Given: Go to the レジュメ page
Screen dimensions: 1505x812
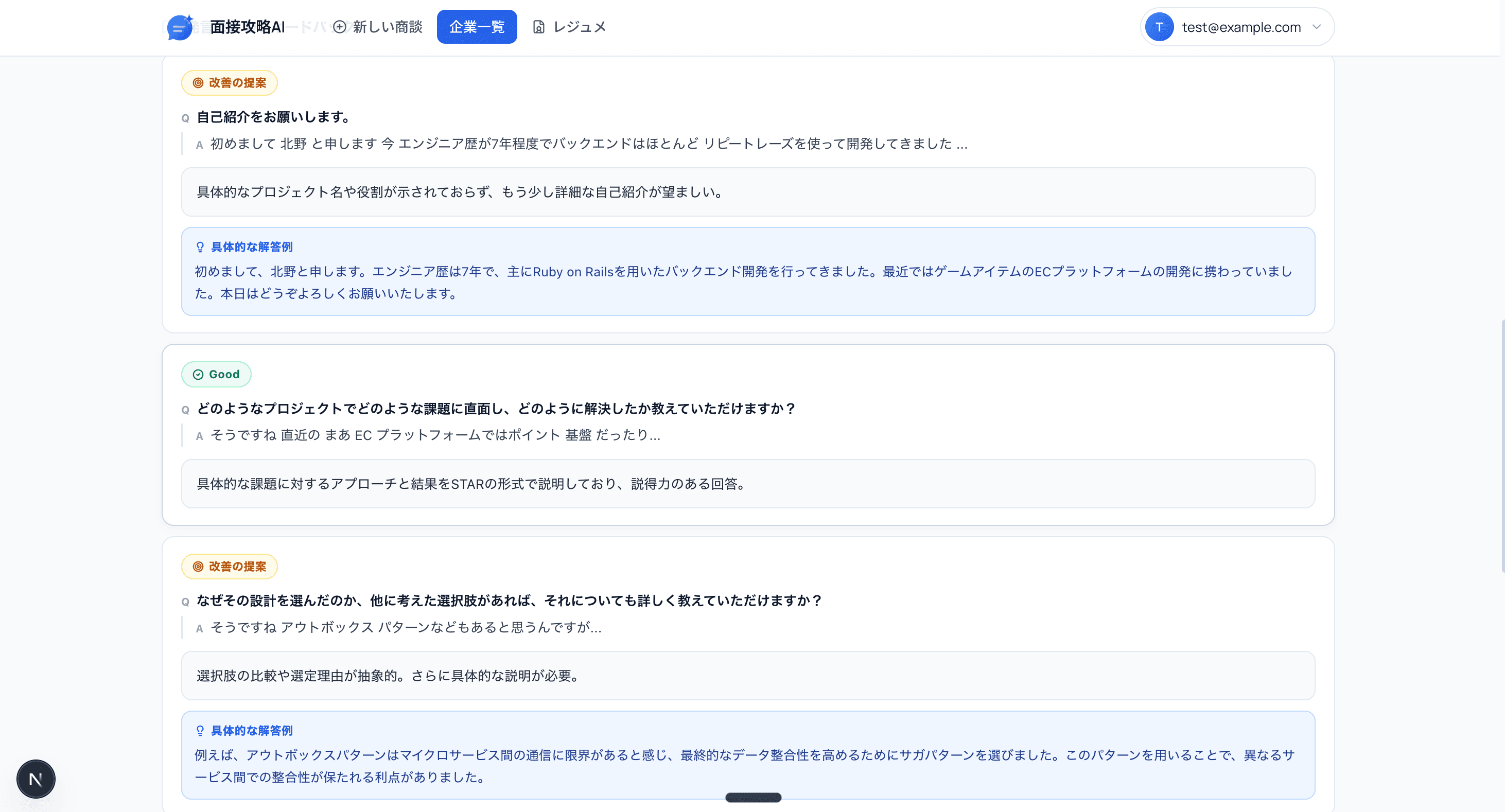Looking at the screenshot, I should pos(569,27).
